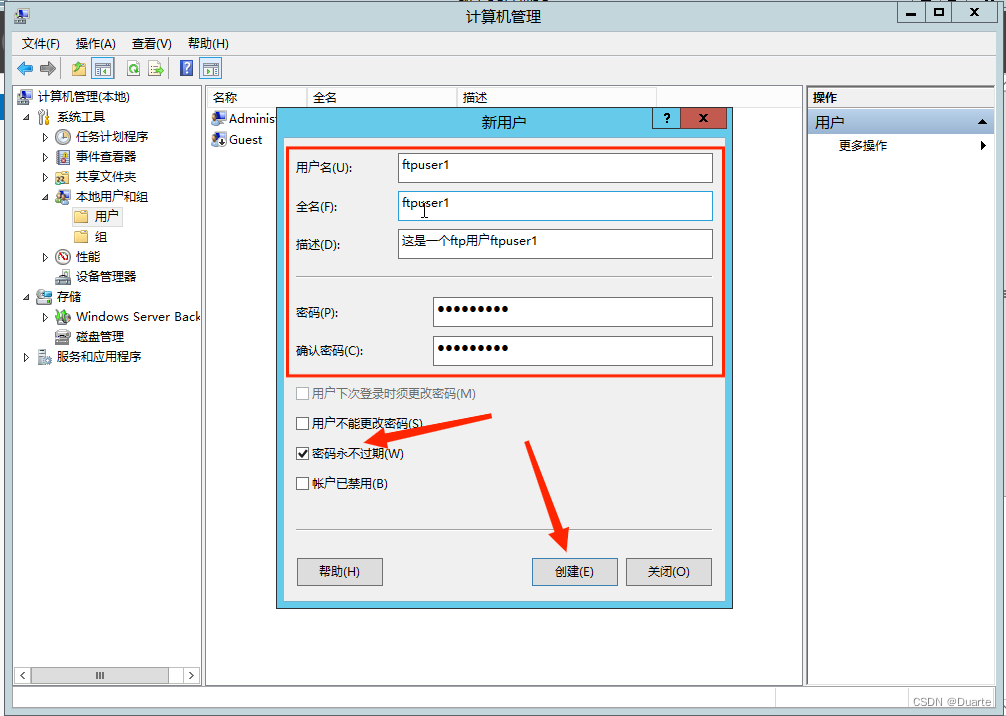Click the 全名(F) input field
Screen dimensions: 1006x716
(x=555, y=206)
